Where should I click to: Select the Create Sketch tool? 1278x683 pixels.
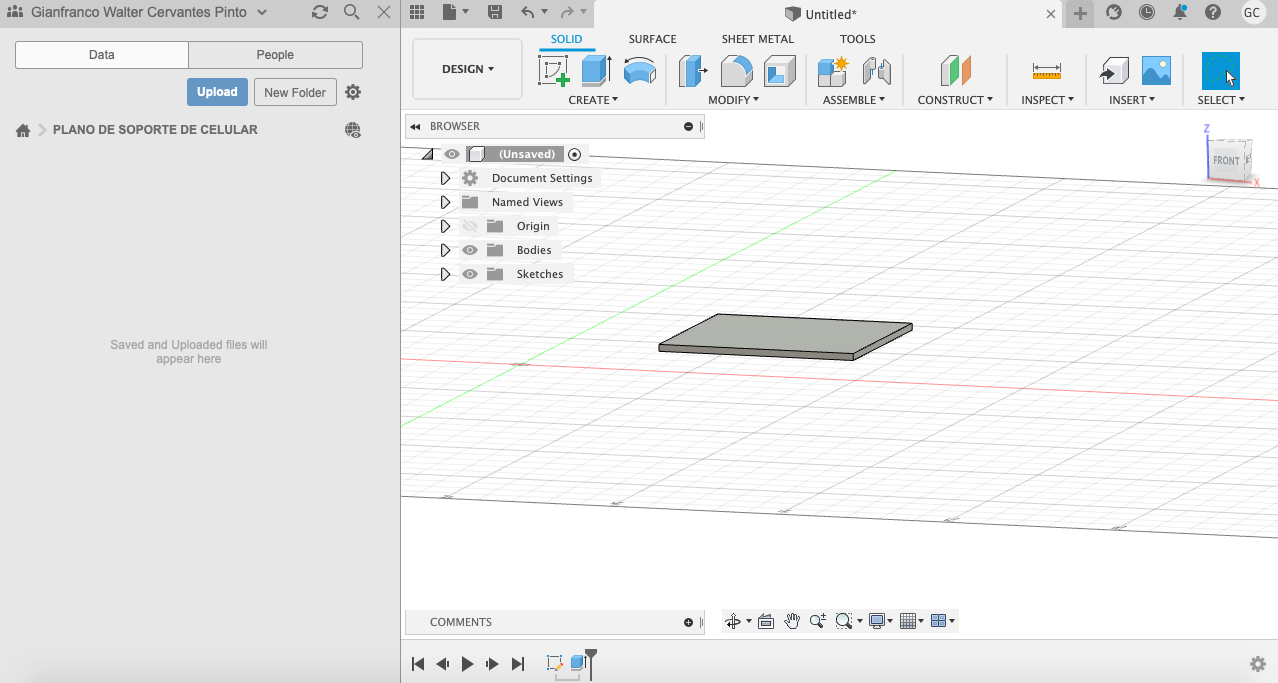click(554, 71)
